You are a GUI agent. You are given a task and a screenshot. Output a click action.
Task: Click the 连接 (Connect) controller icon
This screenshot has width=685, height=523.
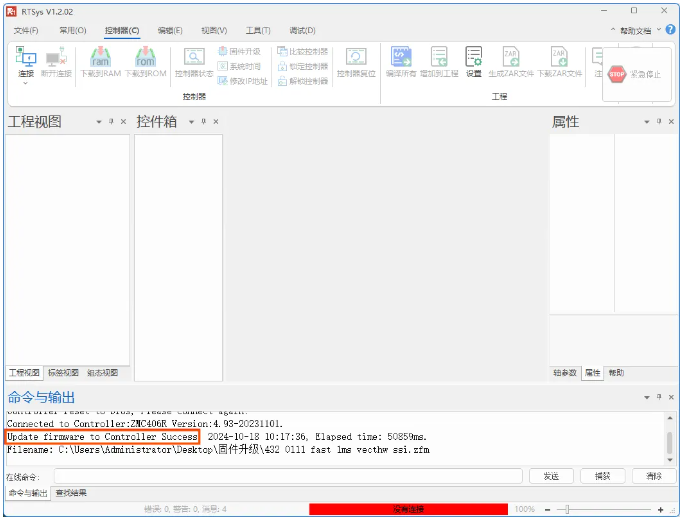[x=26, y=62]
